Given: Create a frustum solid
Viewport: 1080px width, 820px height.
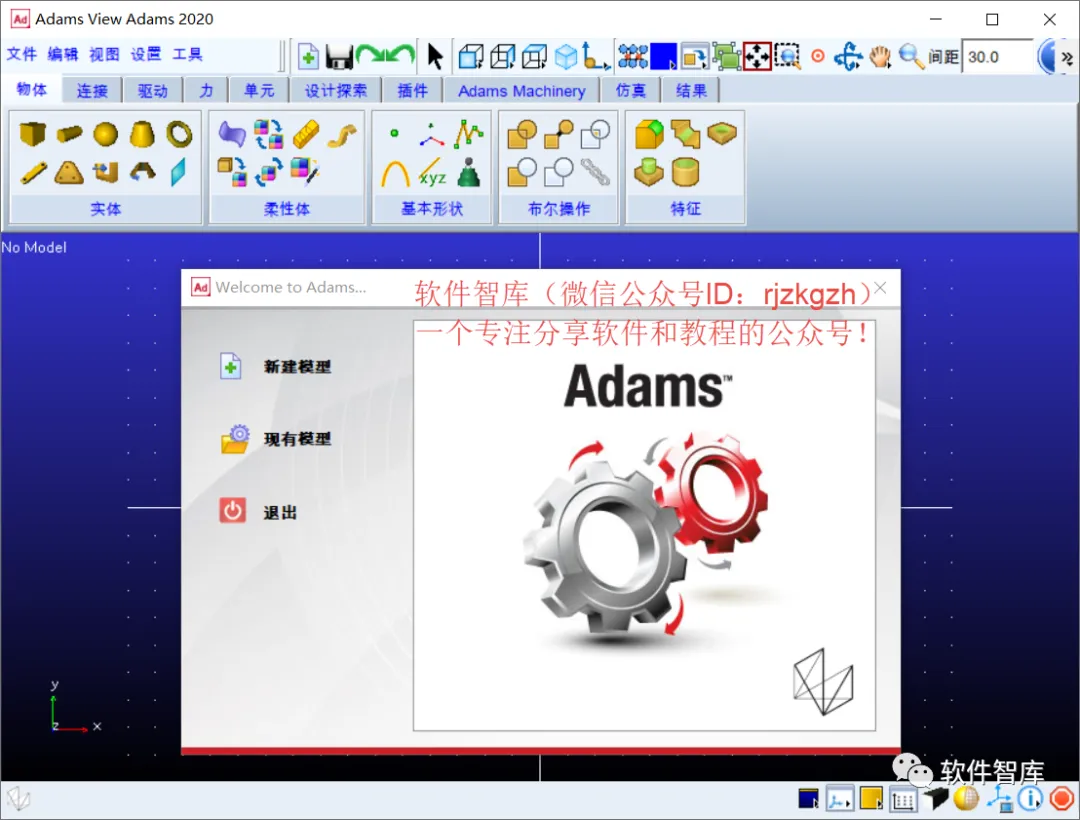Looking at the screenshot, I should [142, 134].
